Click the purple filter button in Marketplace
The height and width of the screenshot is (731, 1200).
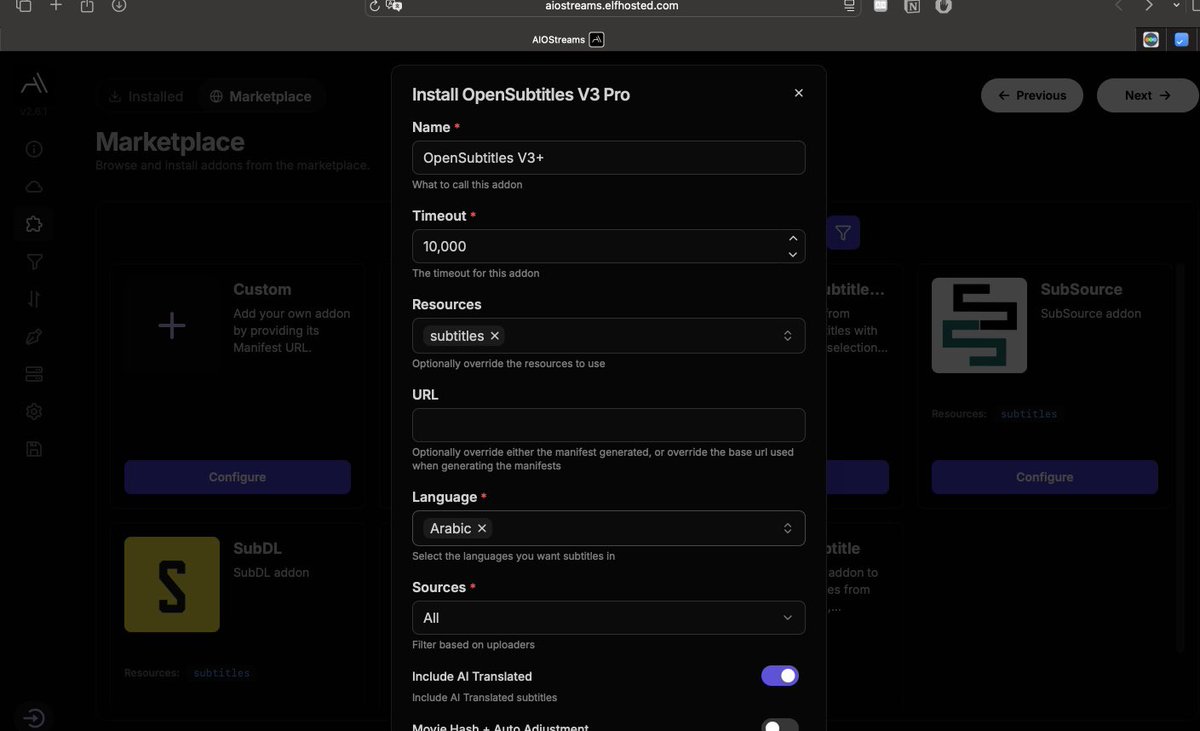click(x=843, y=232)
